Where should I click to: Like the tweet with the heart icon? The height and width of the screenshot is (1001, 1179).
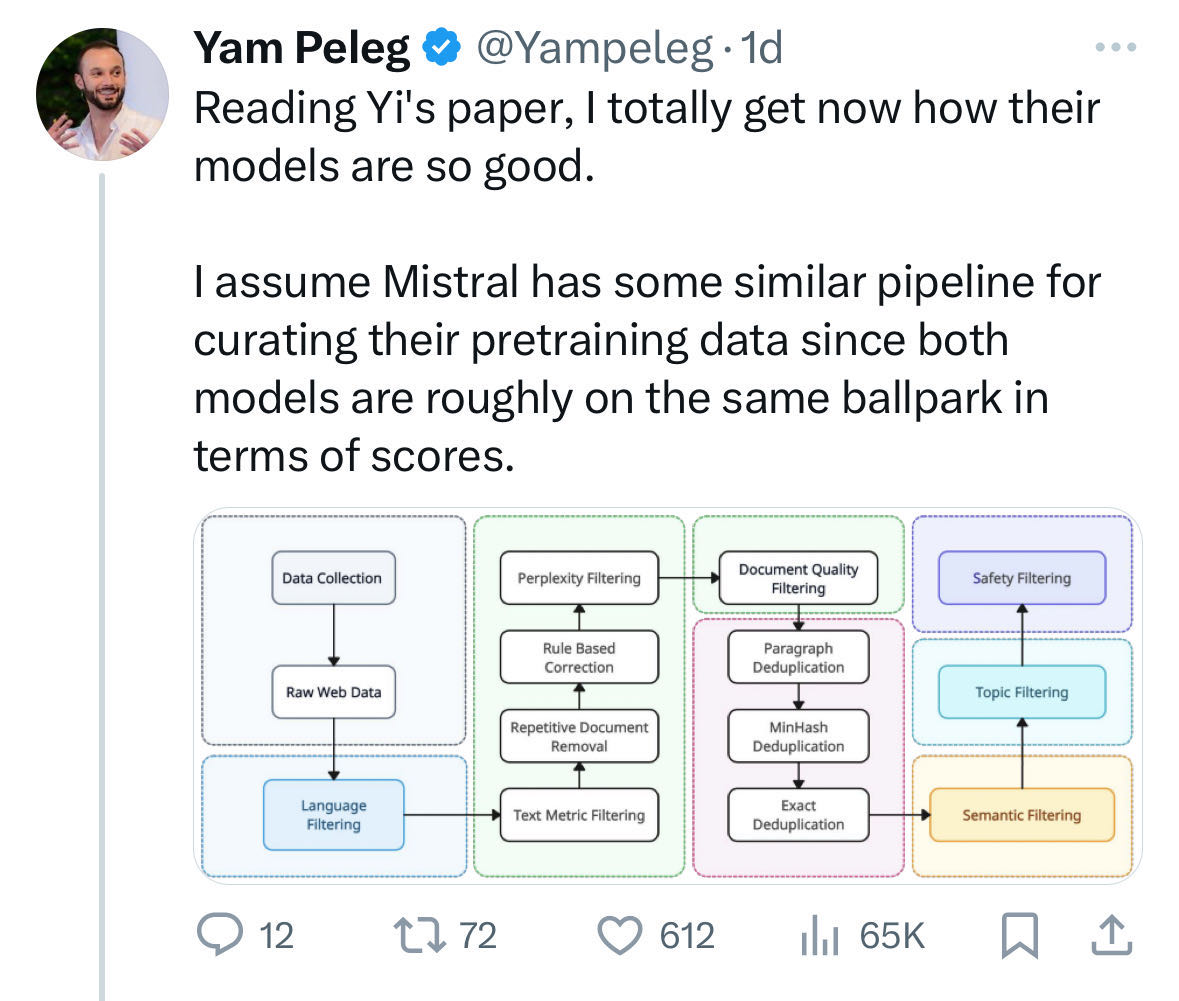(620, 936)
